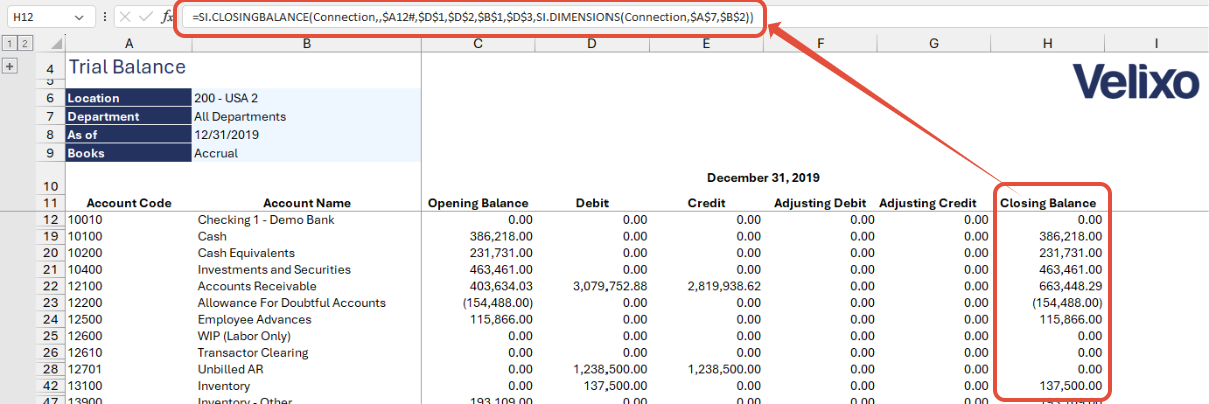Select column H header
The height and width of the screenshot is (404, 1209).
(x=1048, y=44)
